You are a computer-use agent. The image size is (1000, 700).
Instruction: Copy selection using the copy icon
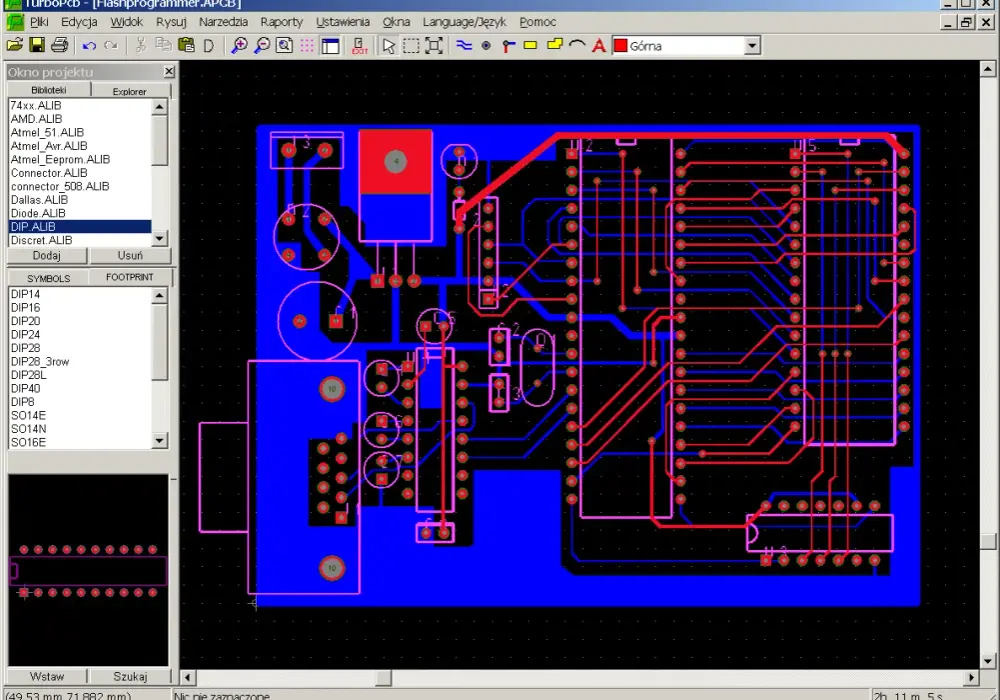[x=163, y=45]
